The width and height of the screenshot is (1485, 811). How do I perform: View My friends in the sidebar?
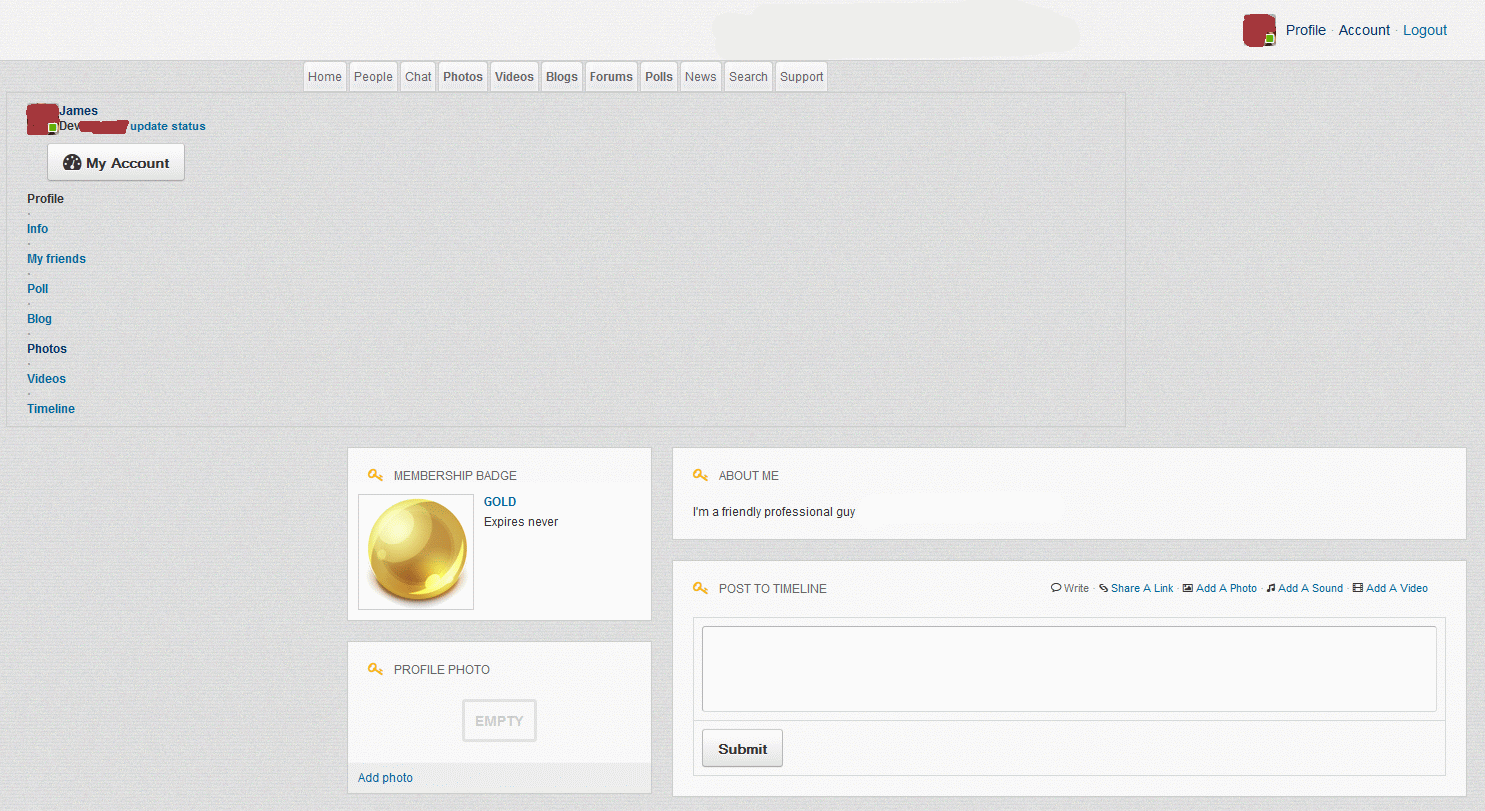[x=56, y=259]
